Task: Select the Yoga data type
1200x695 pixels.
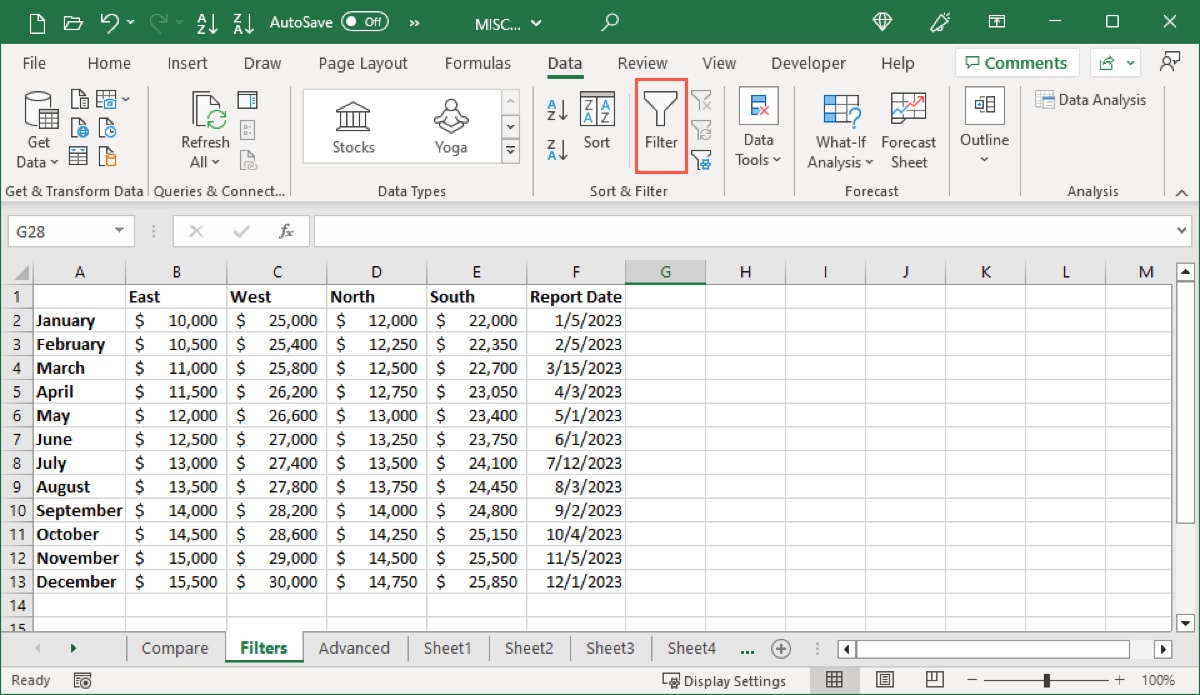Action: click(450, 125)
